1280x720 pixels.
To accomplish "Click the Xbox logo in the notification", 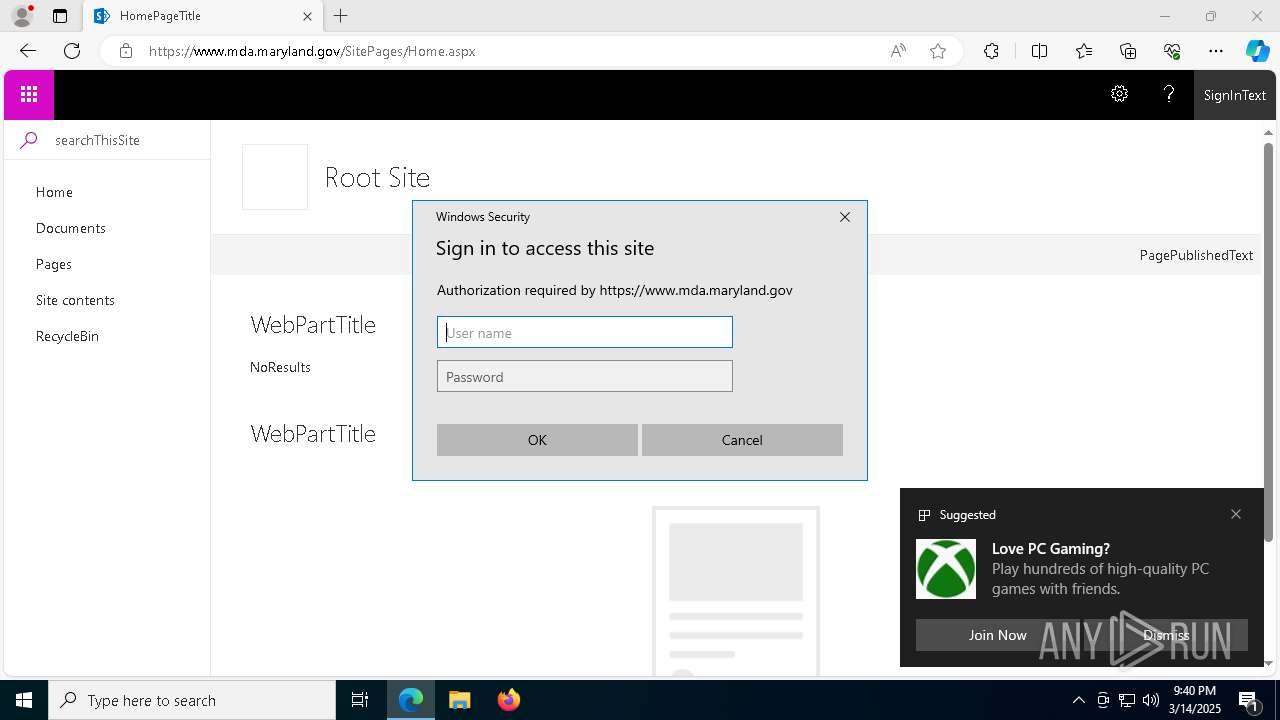I will coord(946,569).
